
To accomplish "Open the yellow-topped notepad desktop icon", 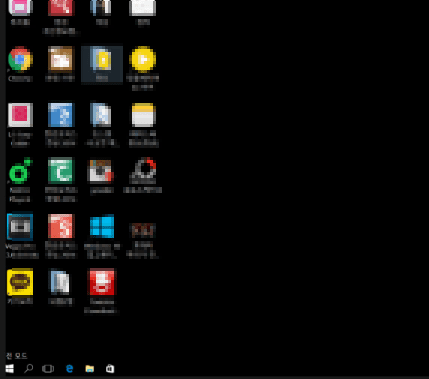I will (x=143, y=115).
